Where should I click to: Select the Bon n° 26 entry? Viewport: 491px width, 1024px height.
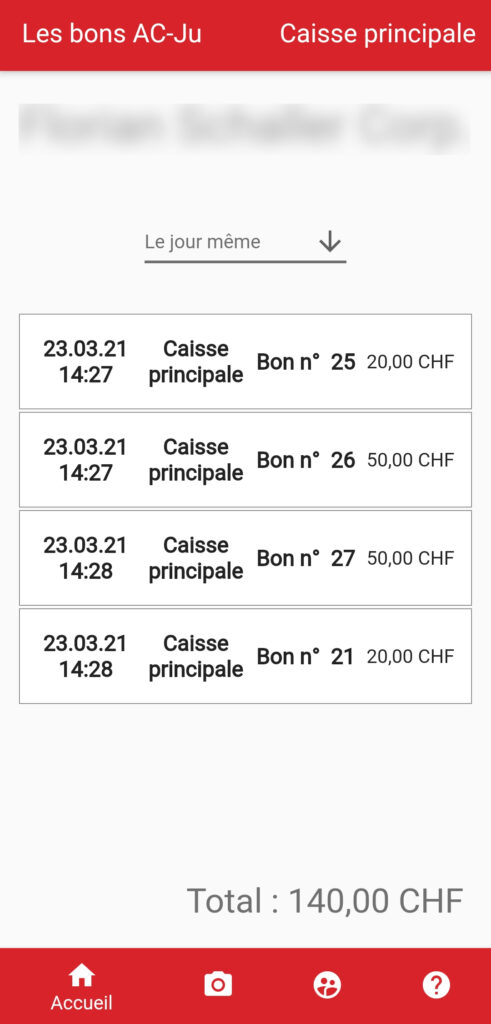pyautogui.click(x=246, y=460)
